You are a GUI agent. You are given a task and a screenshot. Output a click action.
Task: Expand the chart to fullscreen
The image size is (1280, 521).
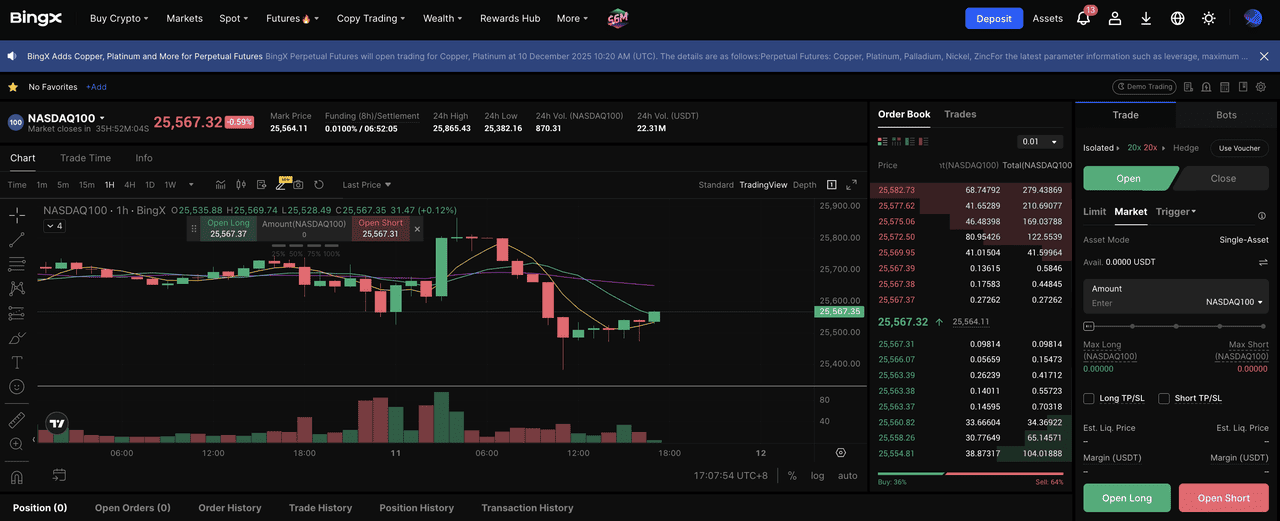tap(852, 185)
